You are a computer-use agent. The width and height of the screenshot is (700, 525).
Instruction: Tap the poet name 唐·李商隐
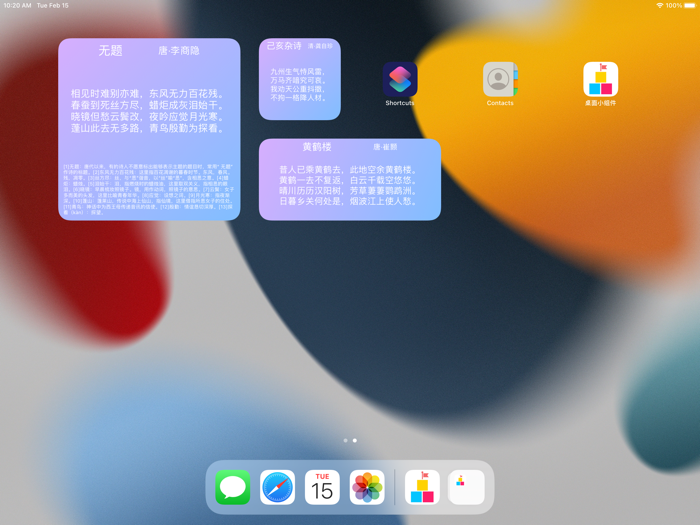click(179, 51)
